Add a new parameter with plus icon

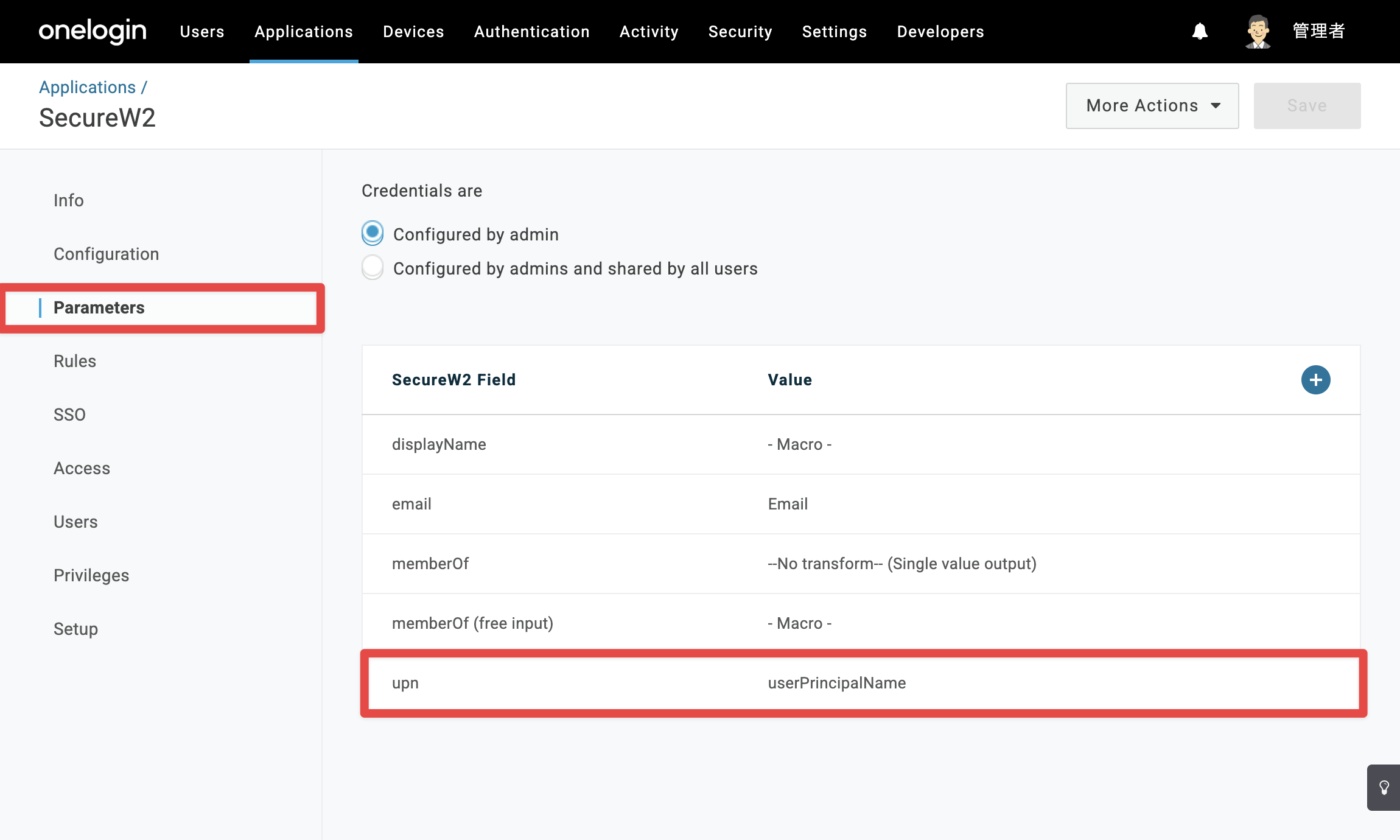[1315, 380]
